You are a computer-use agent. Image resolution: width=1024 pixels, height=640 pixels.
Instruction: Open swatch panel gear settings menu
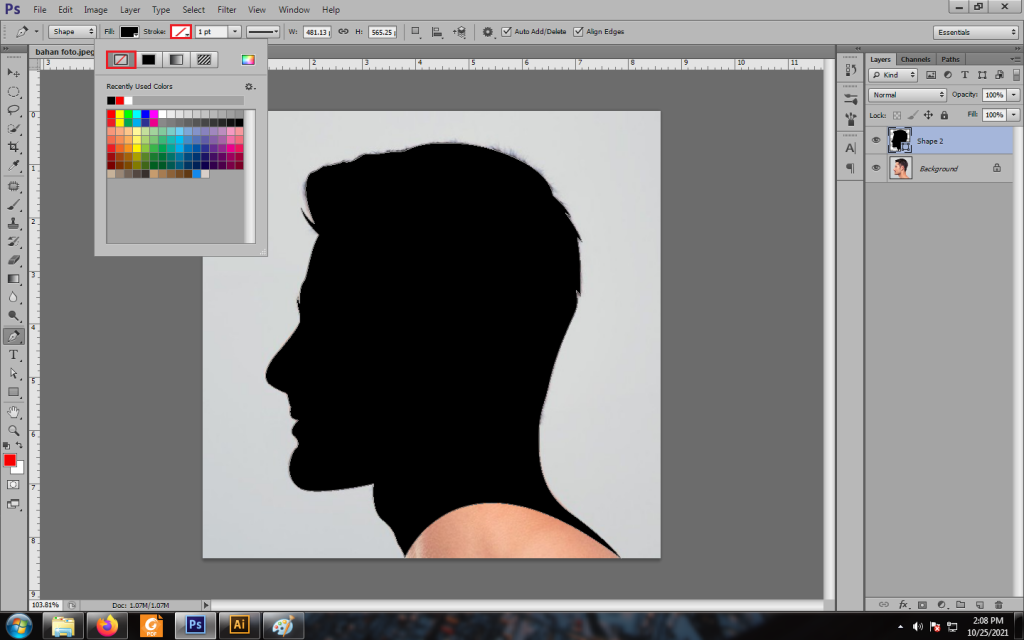click(x=249, y=87)
